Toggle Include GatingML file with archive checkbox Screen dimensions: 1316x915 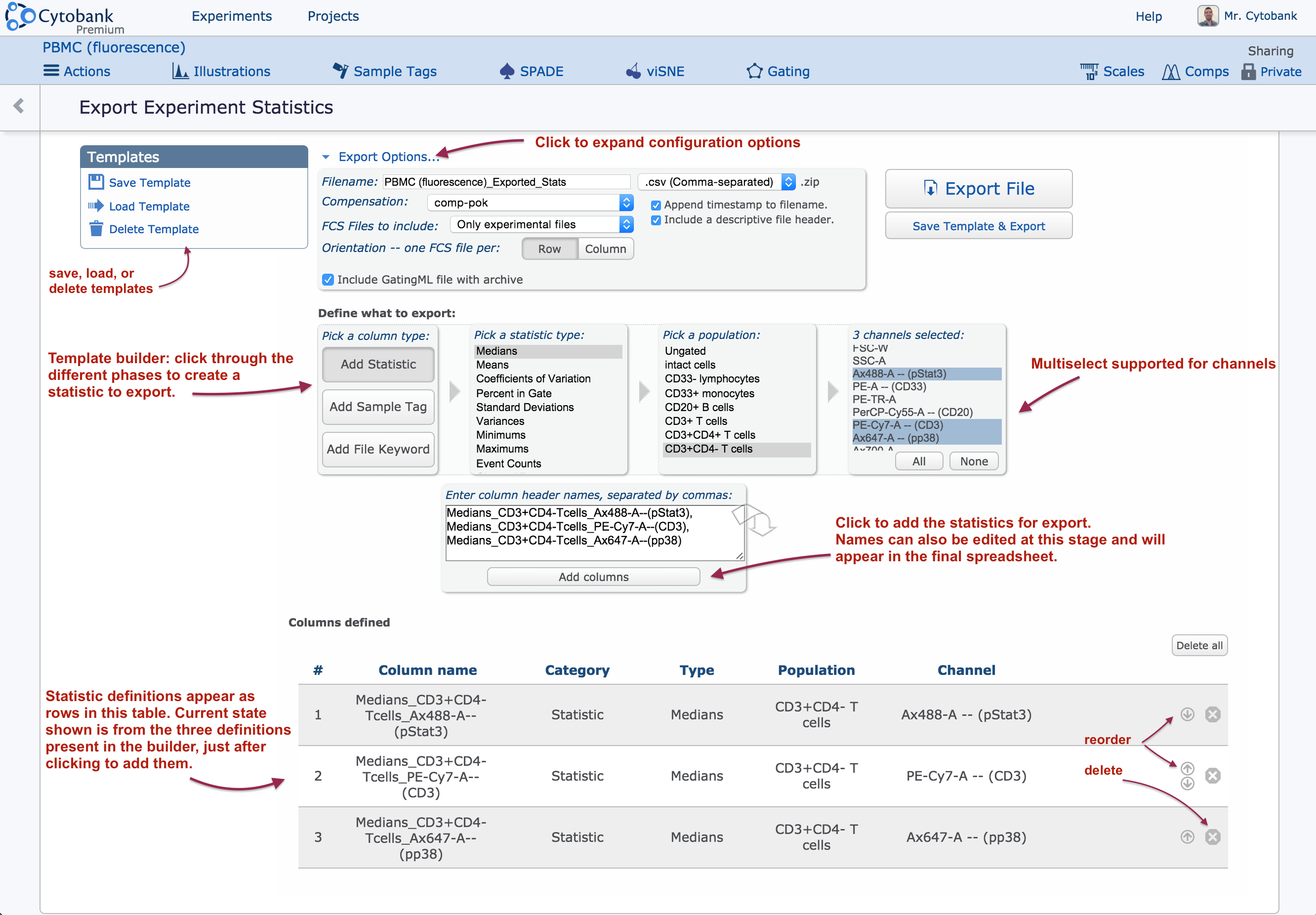(x=328, y=279)
